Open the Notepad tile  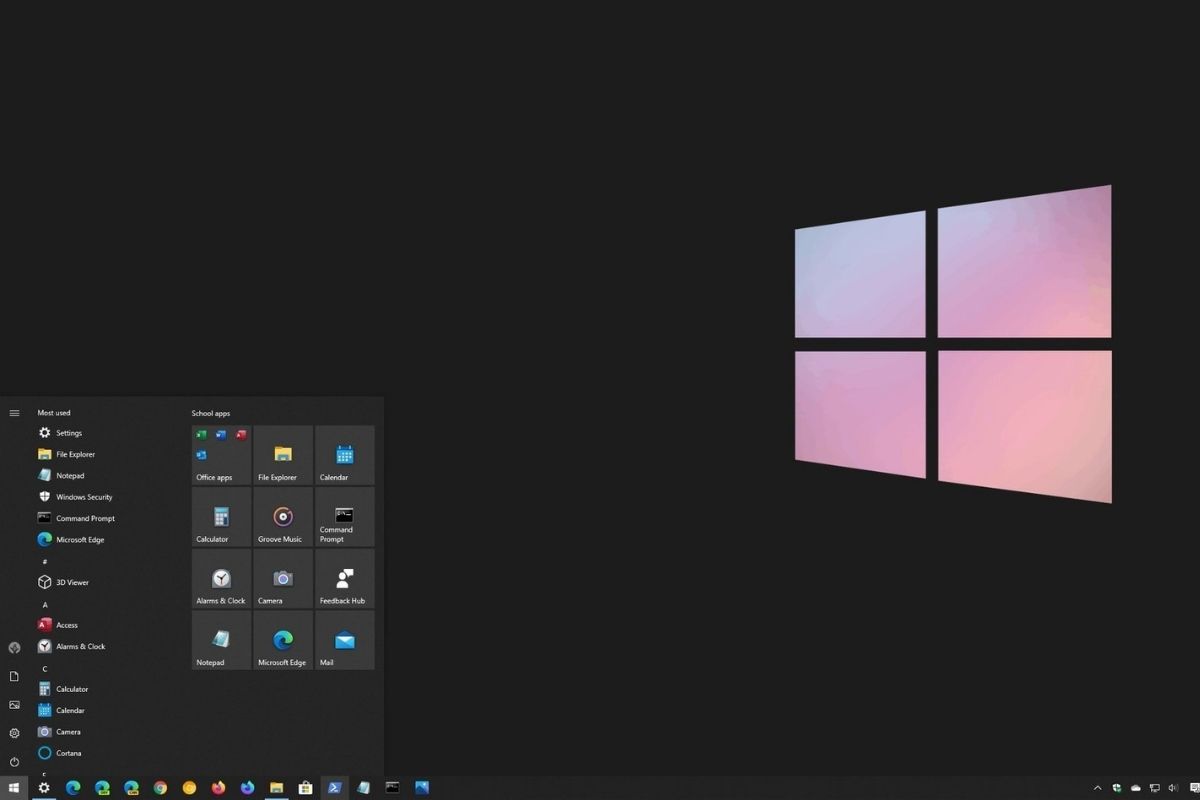[x=221, y=640]
